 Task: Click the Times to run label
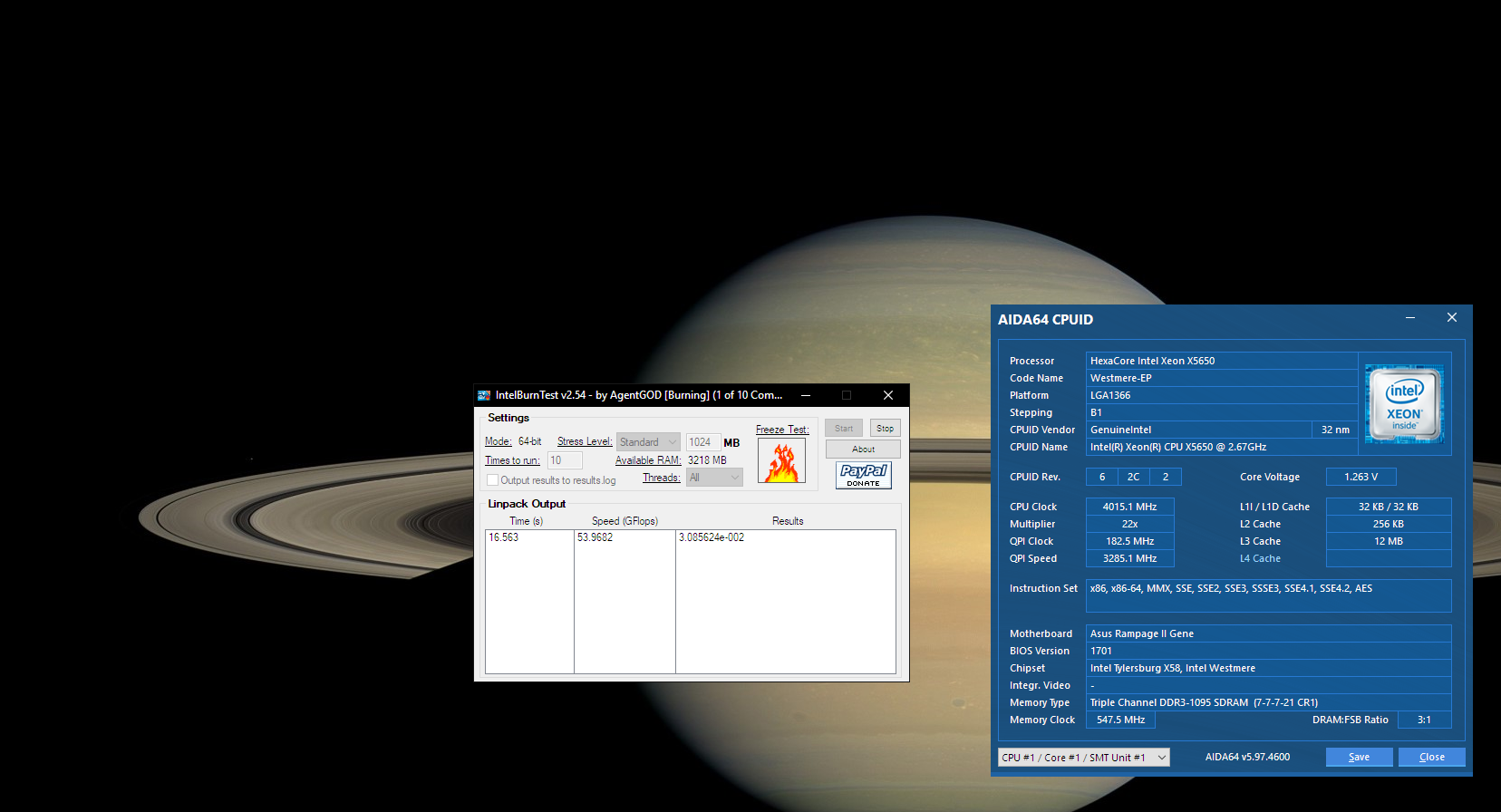512,460
